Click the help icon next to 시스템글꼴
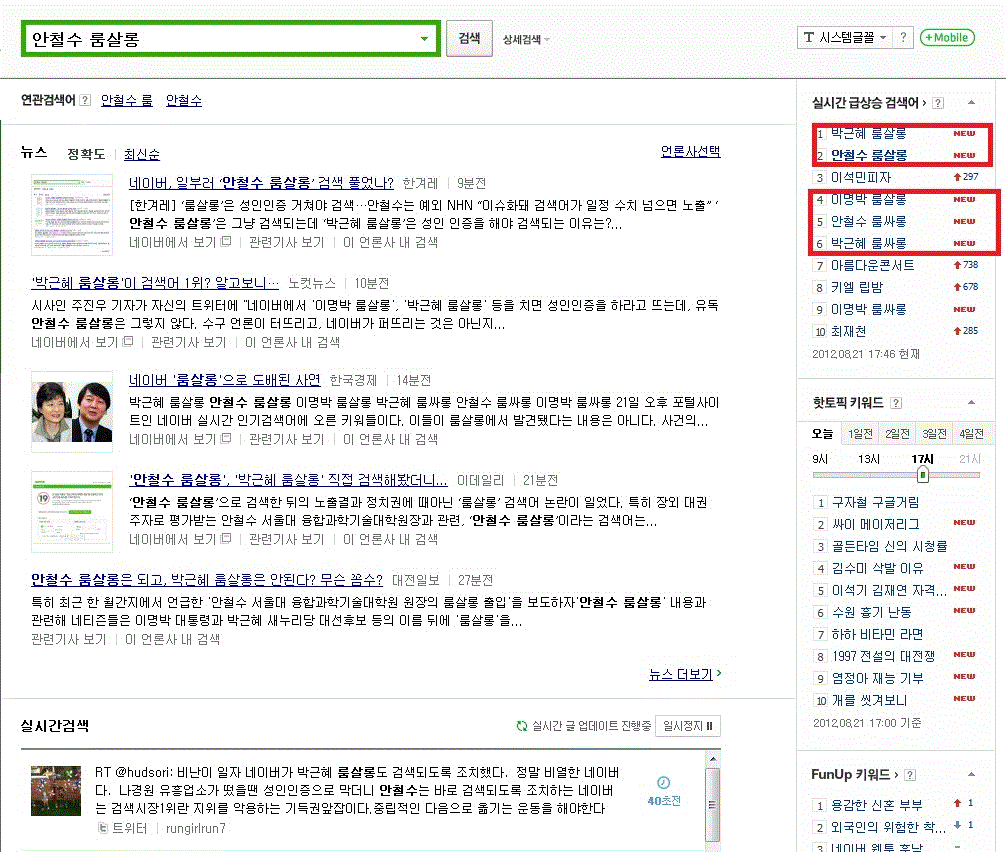The width and height of the screenshot is (1006, 852). (903, 38)
